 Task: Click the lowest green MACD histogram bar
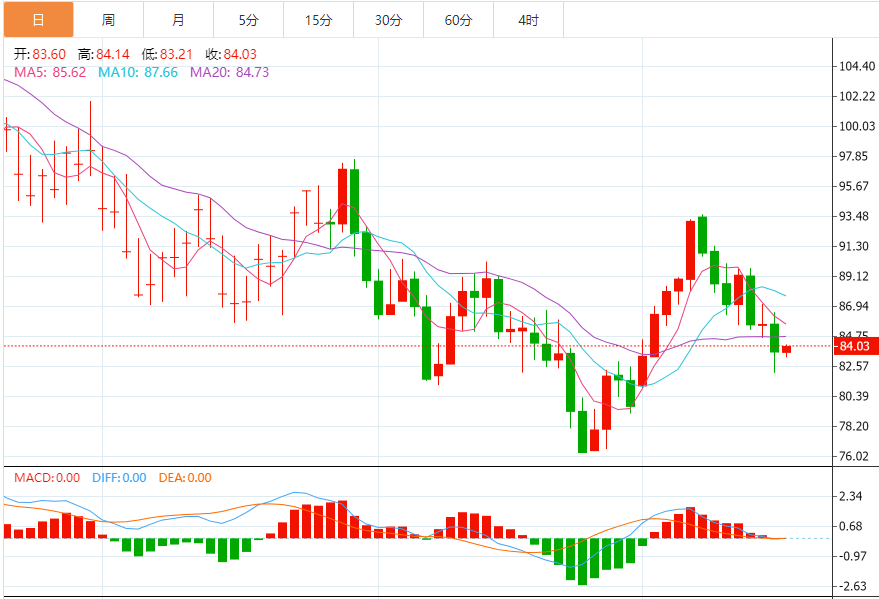pyautogui.click(x=582, y=561)
